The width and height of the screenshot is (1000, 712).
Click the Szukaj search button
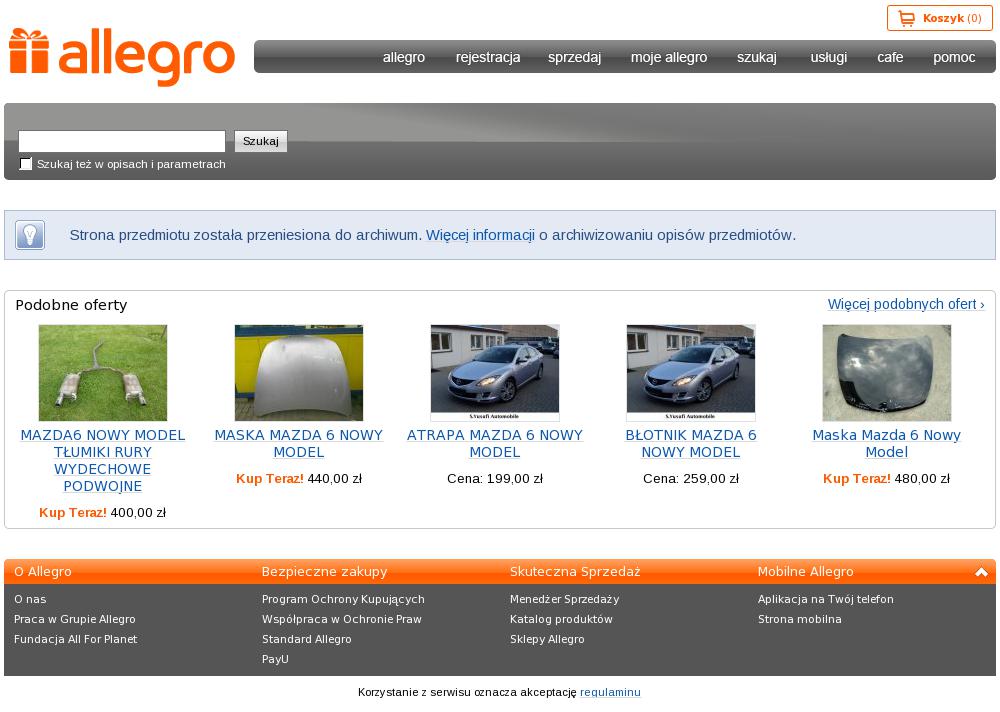pos(261,141)
